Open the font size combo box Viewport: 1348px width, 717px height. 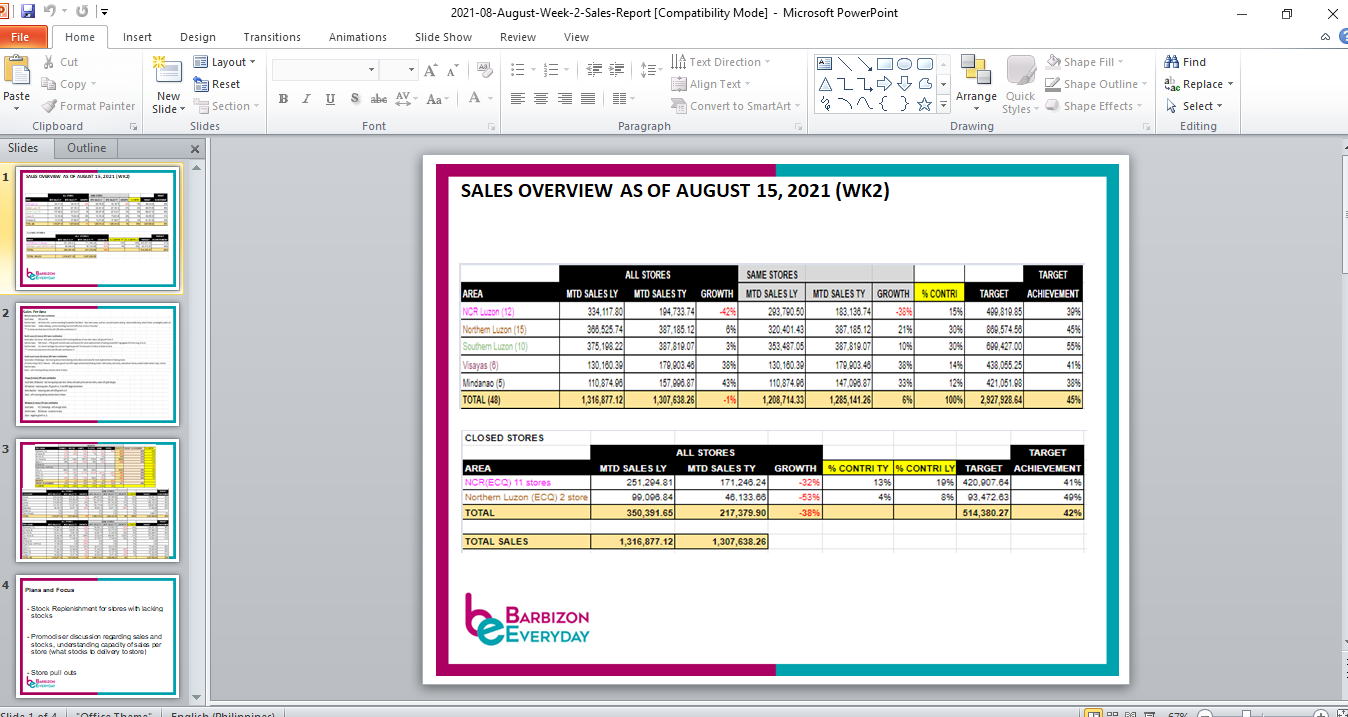(x=398, y=70)
